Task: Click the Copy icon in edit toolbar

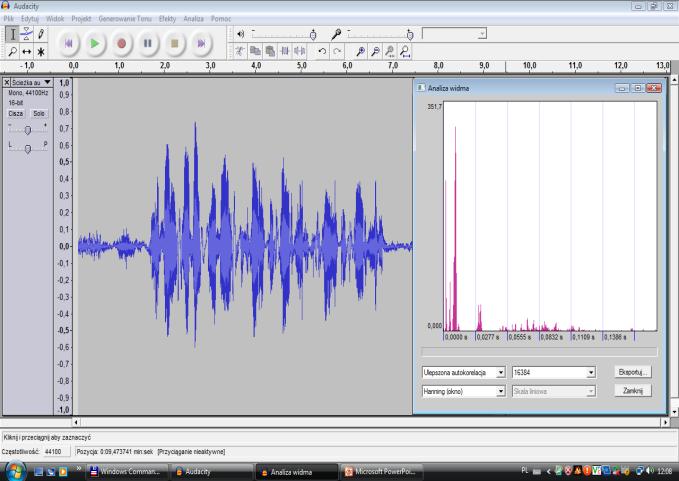Action: tap(255, 52)
